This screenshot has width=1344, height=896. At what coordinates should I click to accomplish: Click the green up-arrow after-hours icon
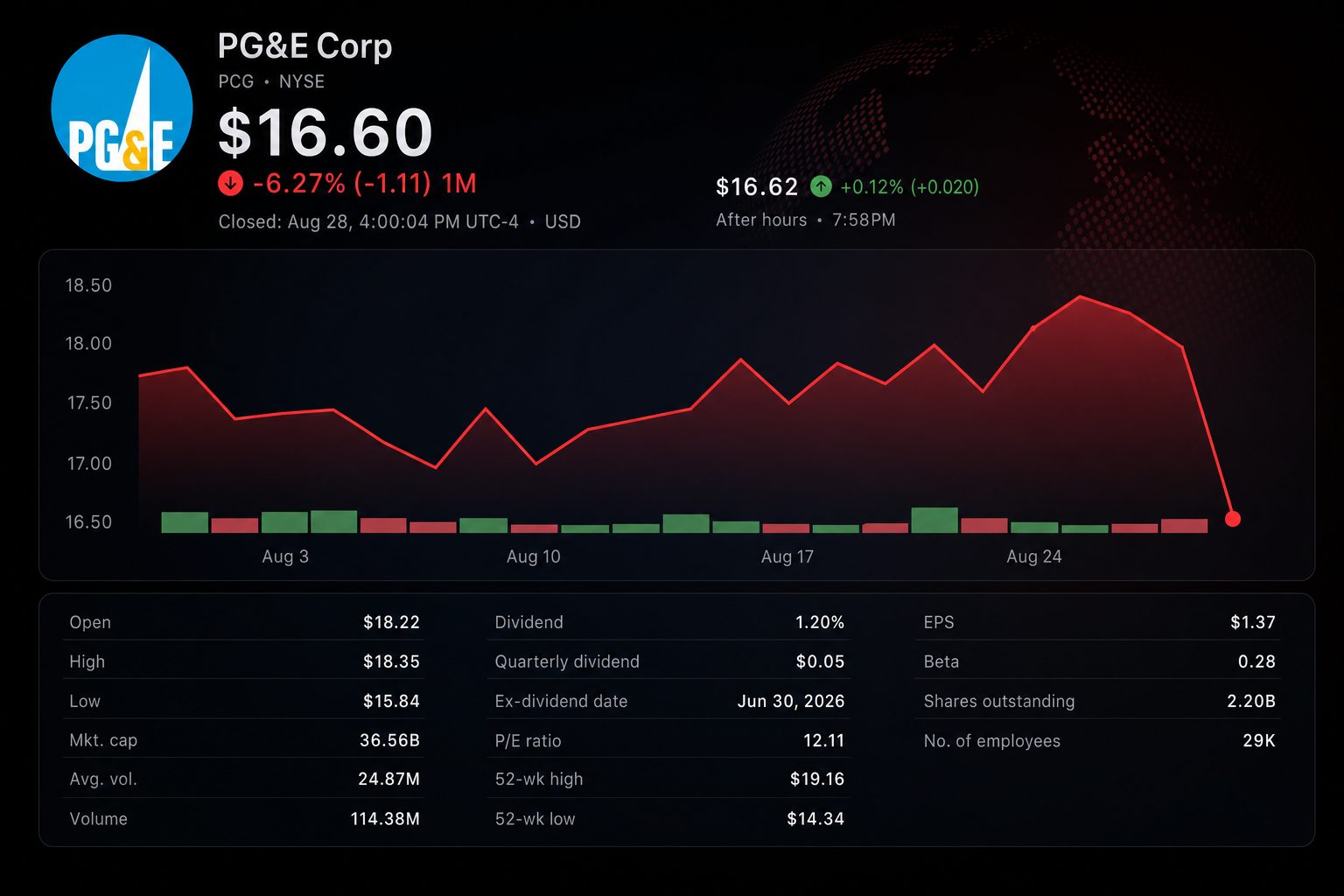coord(821,186)
